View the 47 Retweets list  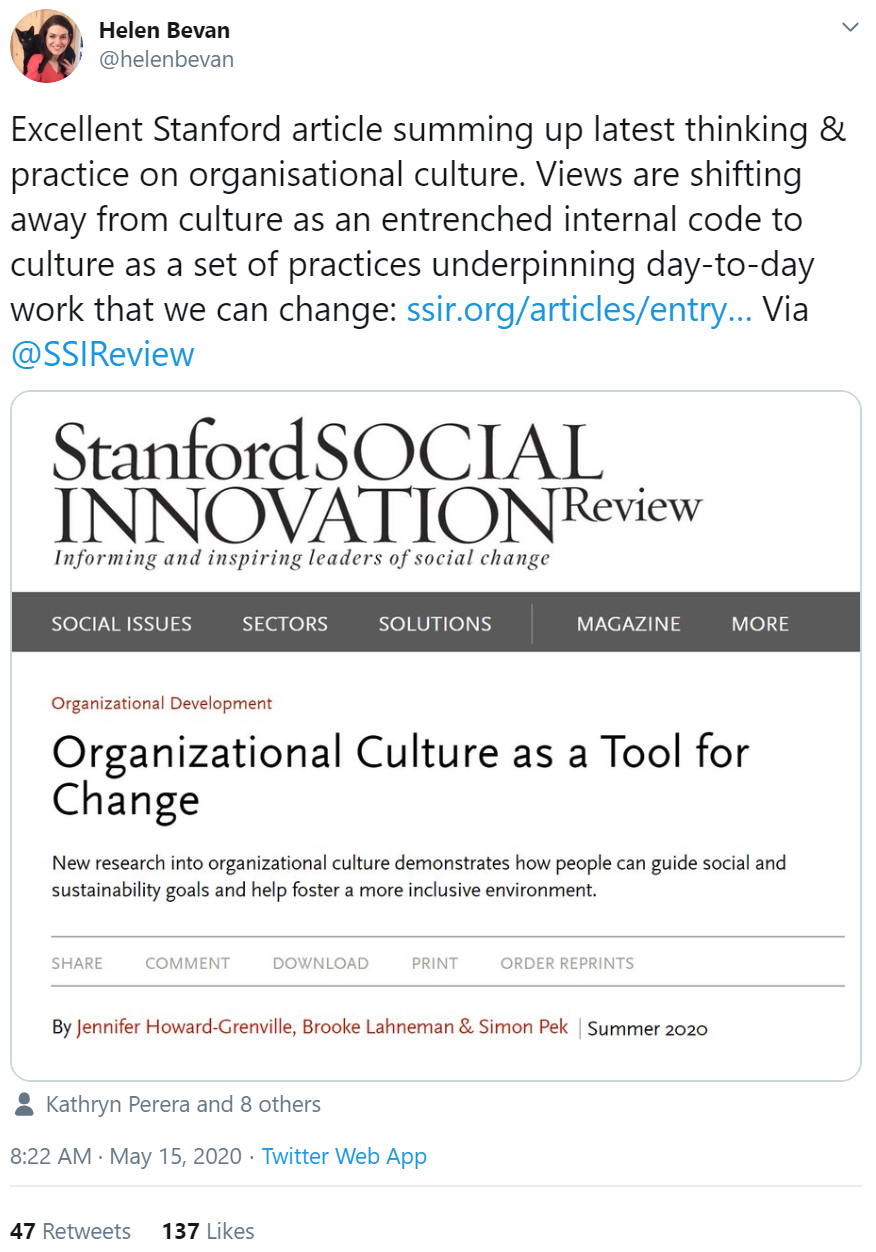70,1230
